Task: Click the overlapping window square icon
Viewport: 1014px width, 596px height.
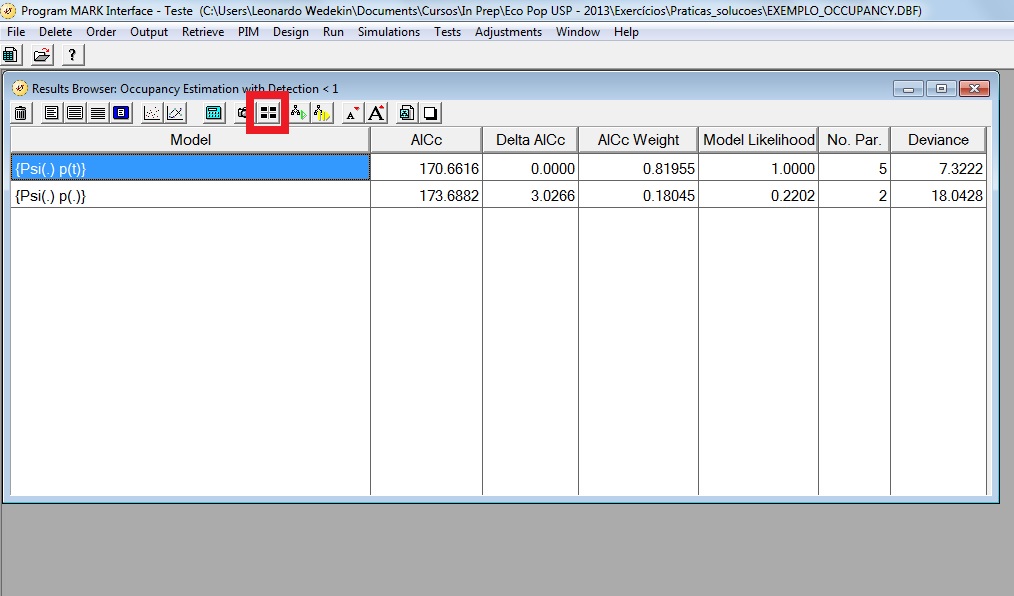Action: click(x=430, y=113)
